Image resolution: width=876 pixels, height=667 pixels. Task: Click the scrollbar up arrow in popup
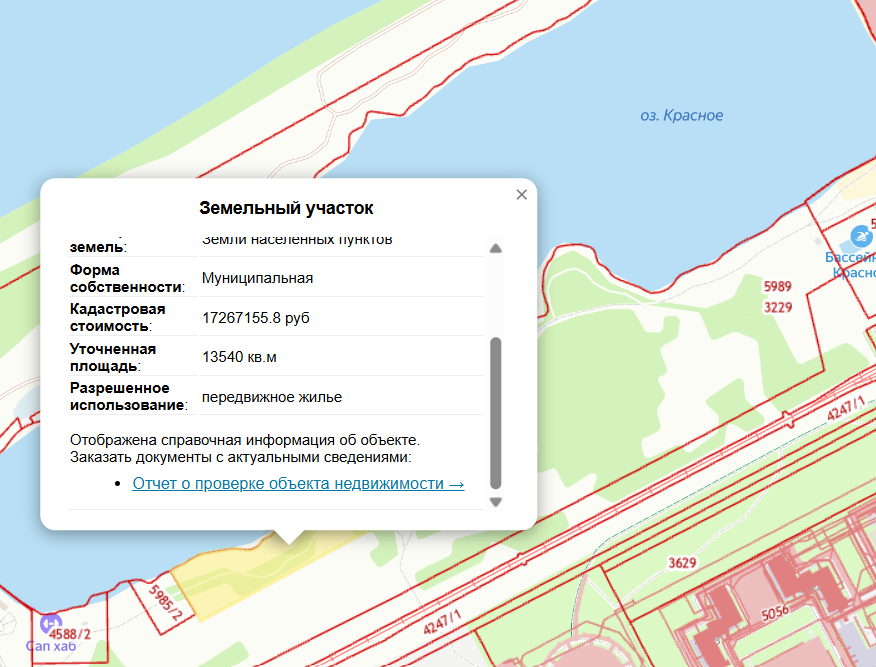pyautogui.click(x=496, y=249)
